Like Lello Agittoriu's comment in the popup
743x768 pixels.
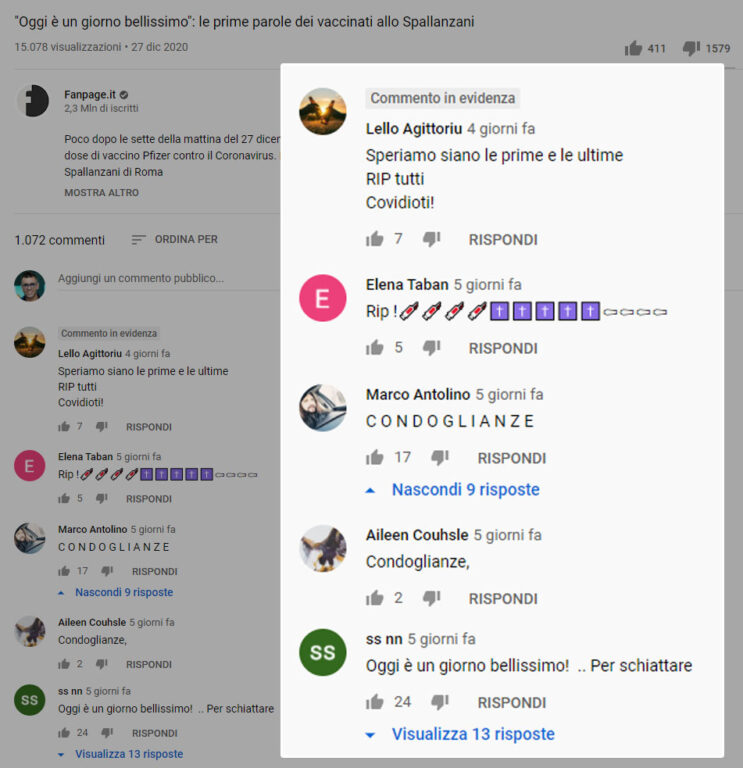375,239
